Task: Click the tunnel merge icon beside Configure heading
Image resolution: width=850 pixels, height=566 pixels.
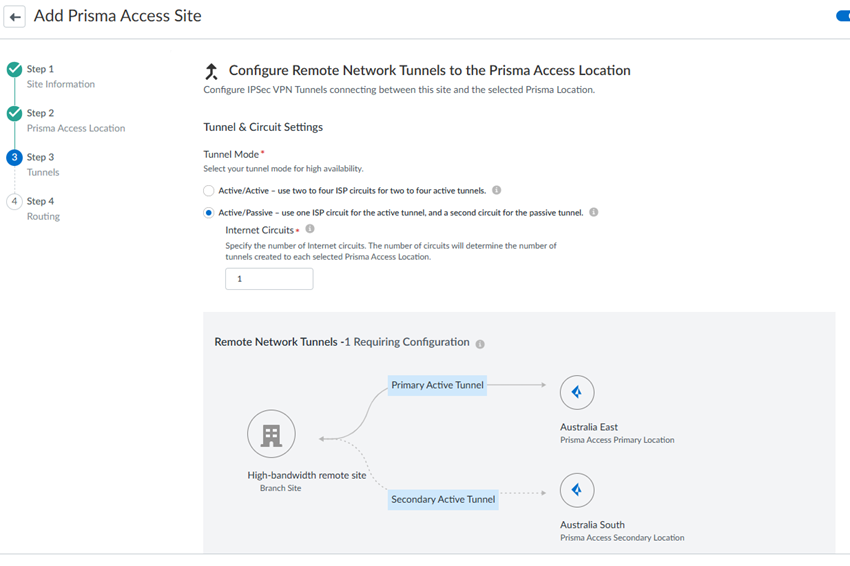Action: coord(211,71)
